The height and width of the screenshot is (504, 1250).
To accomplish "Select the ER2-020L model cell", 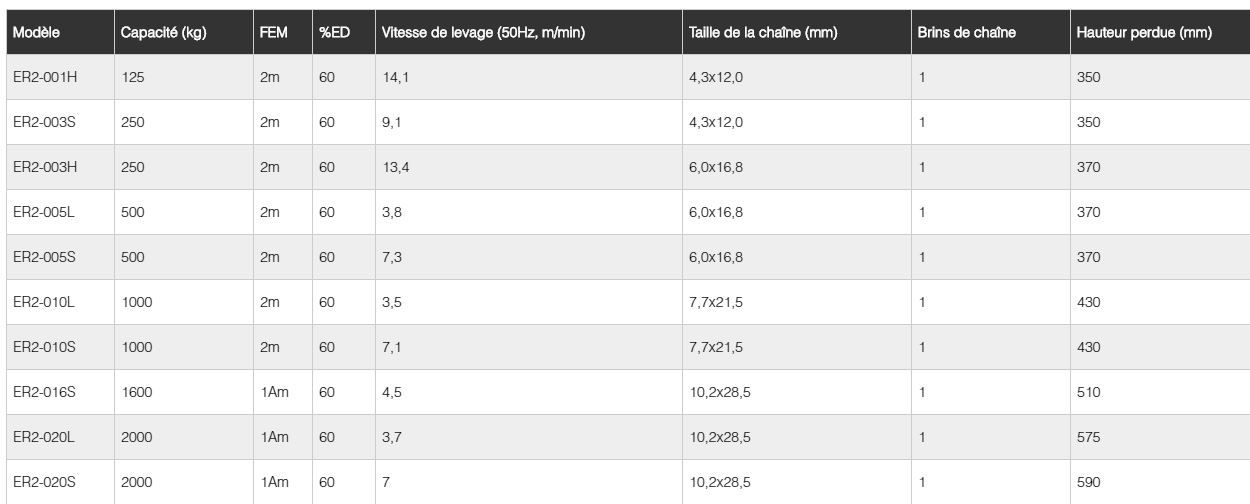I will (45, 437).
